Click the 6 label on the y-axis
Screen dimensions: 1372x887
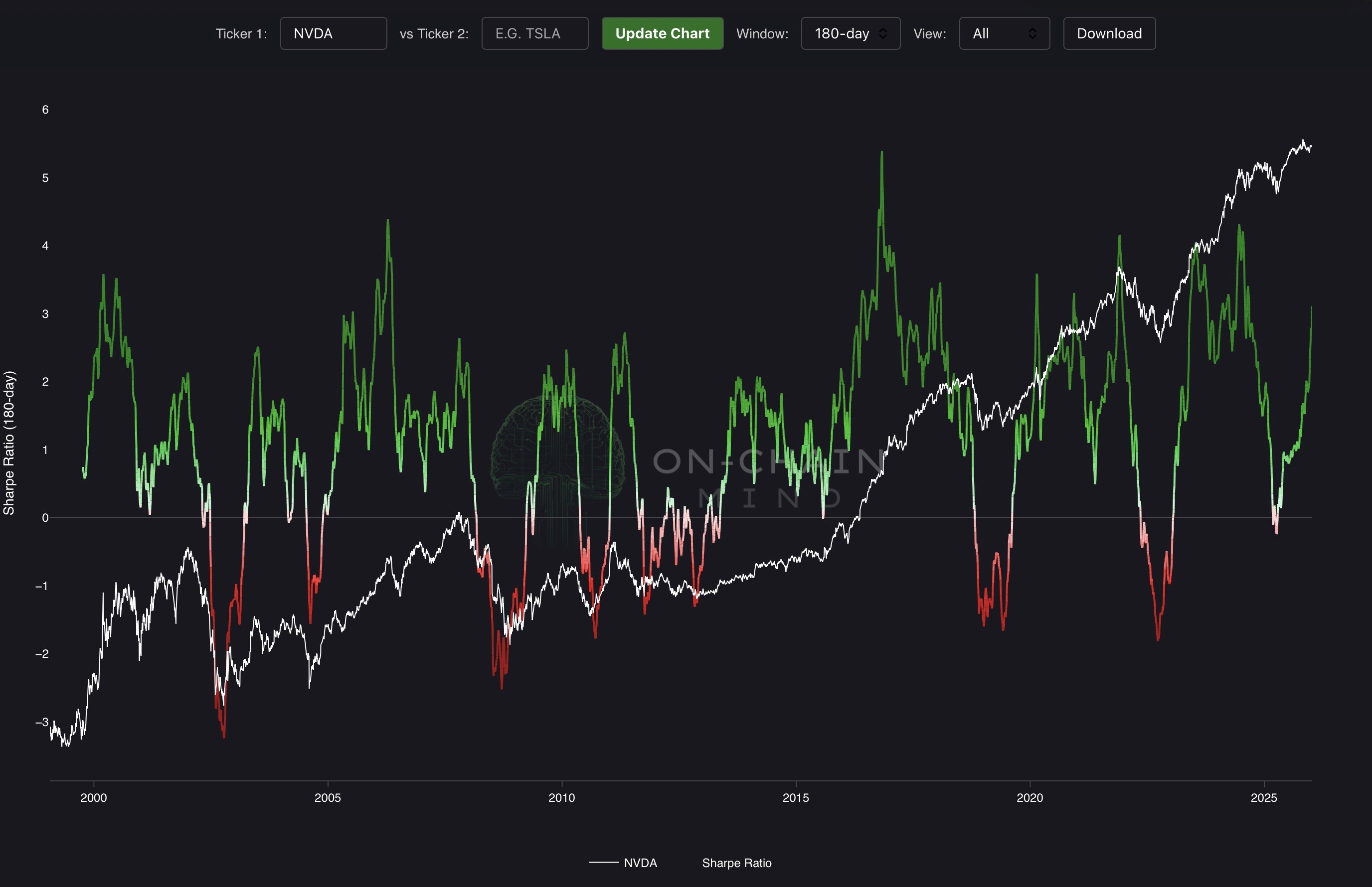[x=45, y=110]
